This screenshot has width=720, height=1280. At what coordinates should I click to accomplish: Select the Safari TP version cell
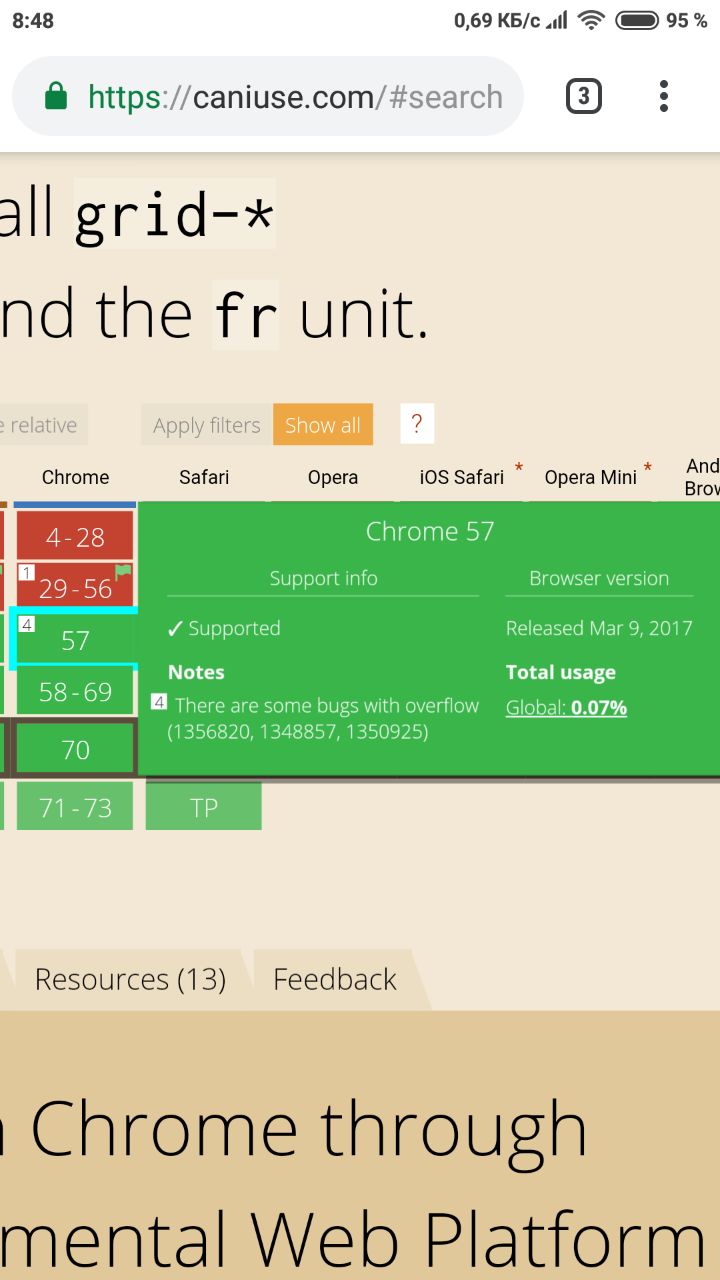[x=204, y=807]
